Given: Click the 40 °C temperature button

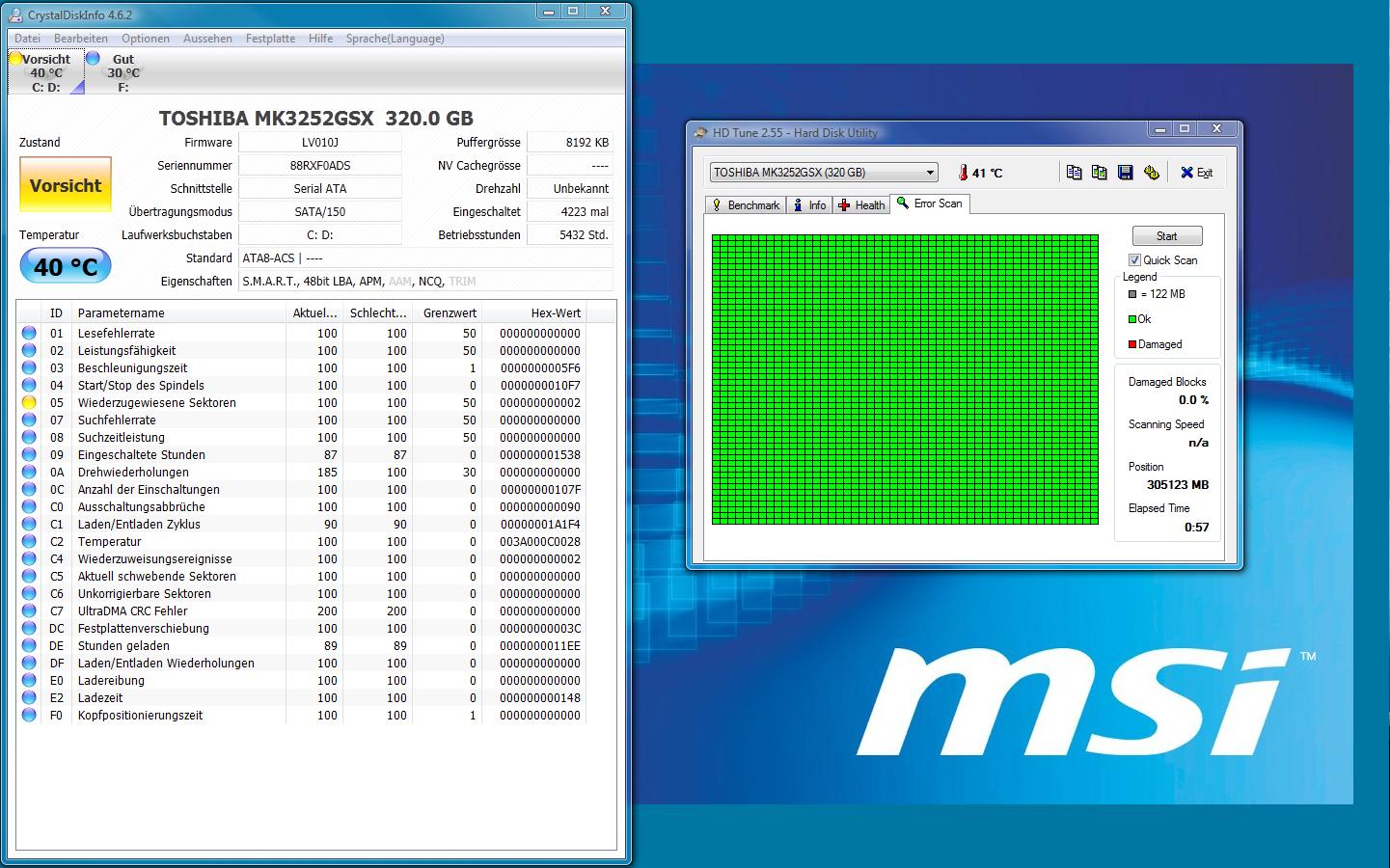Looking at the screenshot, I should 66,266.
